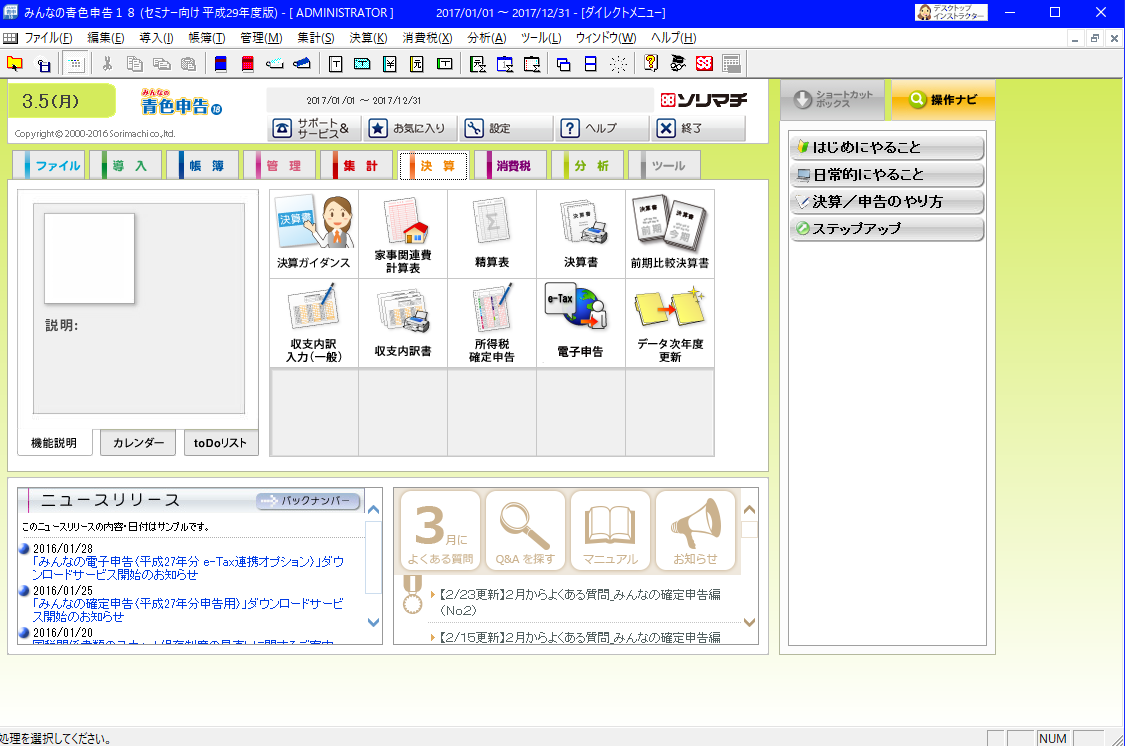The height and width of the screenshot is (746, 1125).
Task: Click the save disk toolbar icon
Action: coord(44,64)
